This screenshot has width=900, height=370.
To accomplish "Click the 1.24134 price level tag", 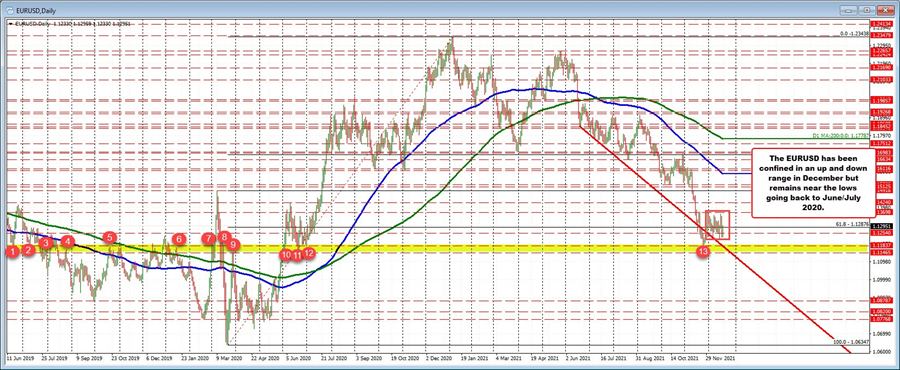I will coord(881,24).
